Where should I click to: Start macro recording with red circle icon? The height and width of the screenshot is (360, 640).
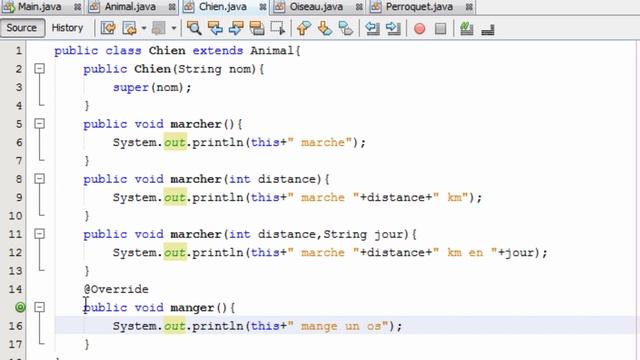[x=420, y=29]
